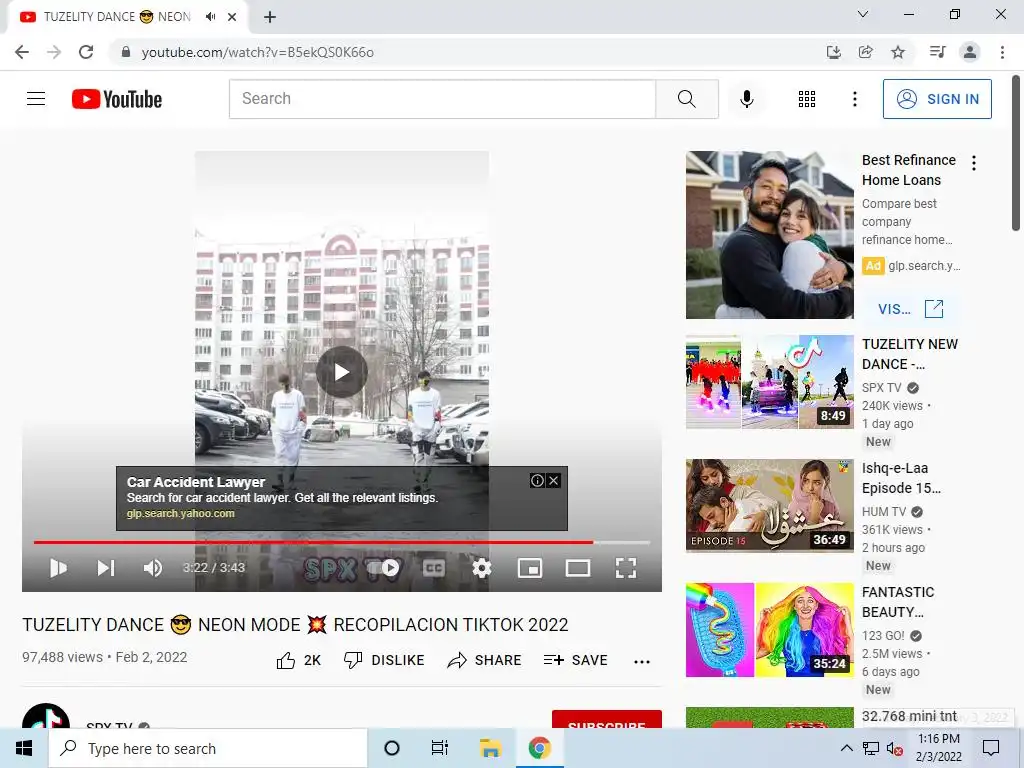1024x768 pixels.
Task: Bookmark this page with star icon
Action: point(898,52)
